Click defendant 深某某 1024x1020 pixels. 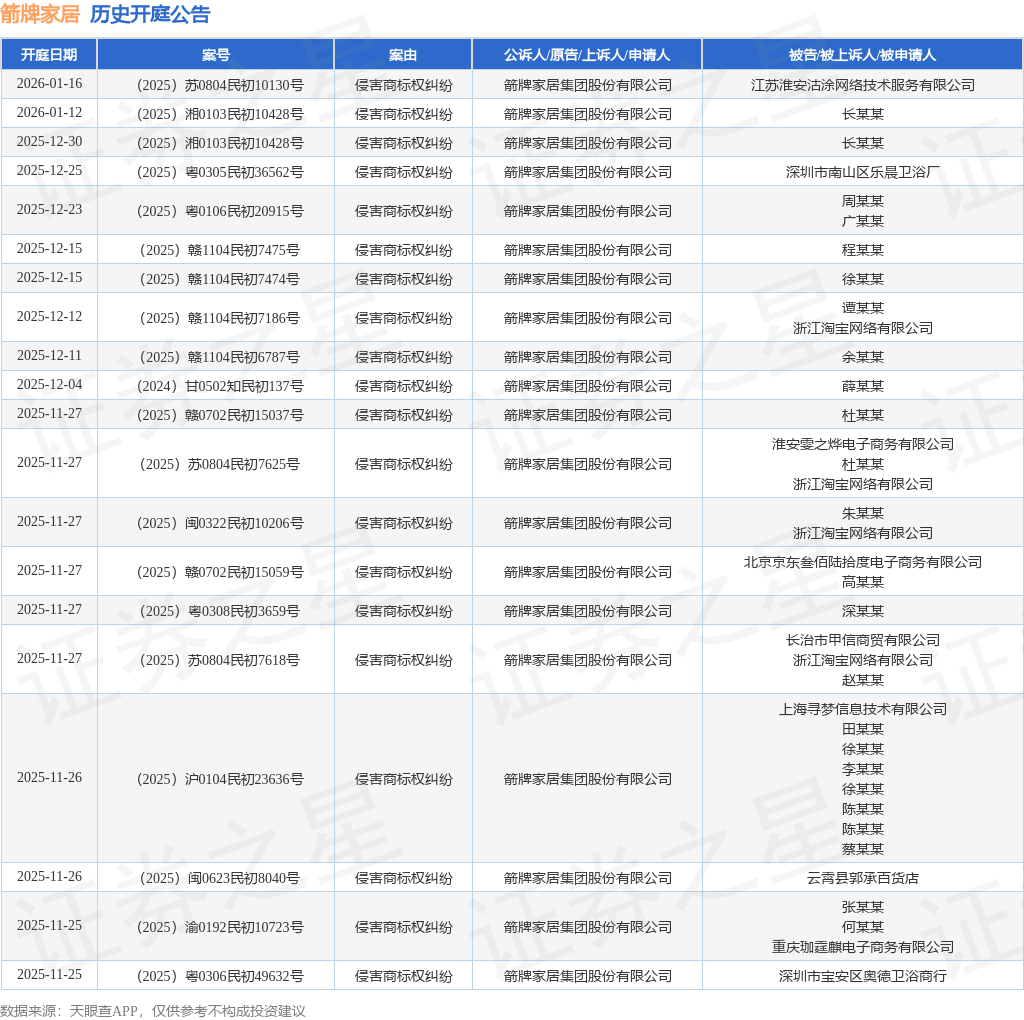(863, 611)
